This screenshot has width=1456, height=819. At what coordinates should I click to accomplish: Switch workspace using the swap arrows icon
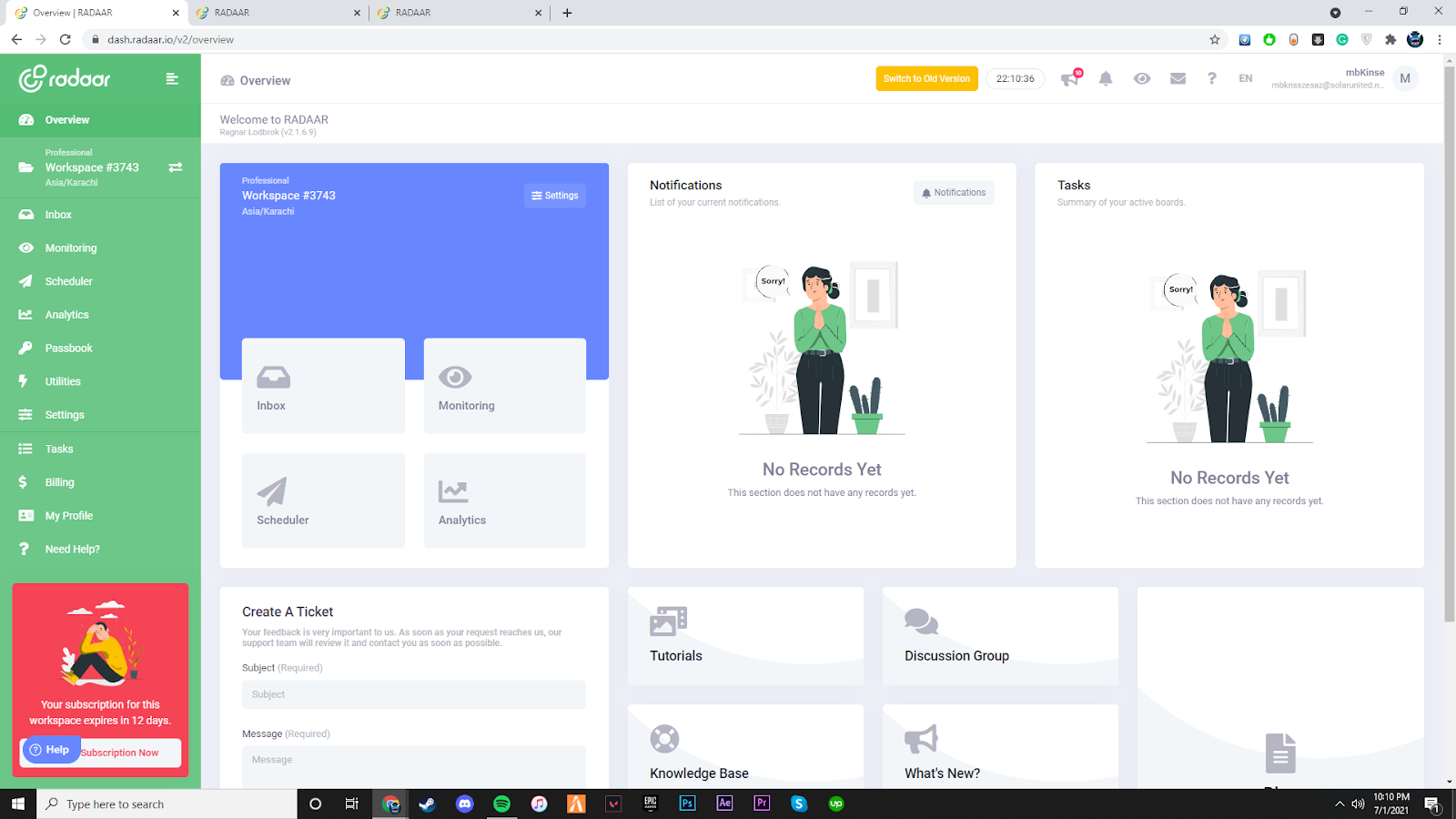[x=176, y=167]
